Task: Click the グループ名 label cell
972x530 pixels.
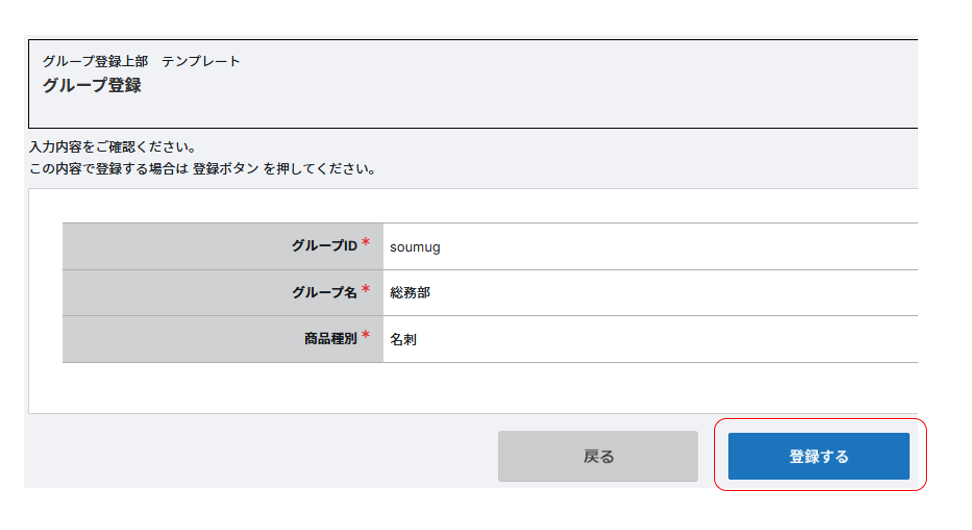Action: click(324, 293)
